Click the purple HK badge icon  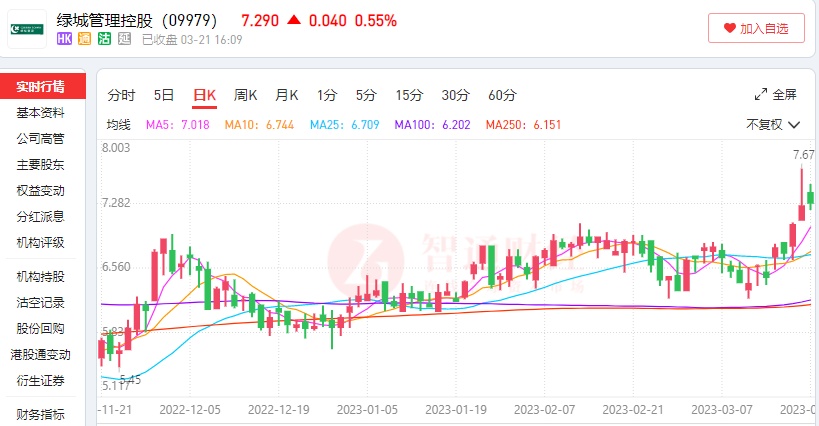pyautogui.click(x=64, y=39)
